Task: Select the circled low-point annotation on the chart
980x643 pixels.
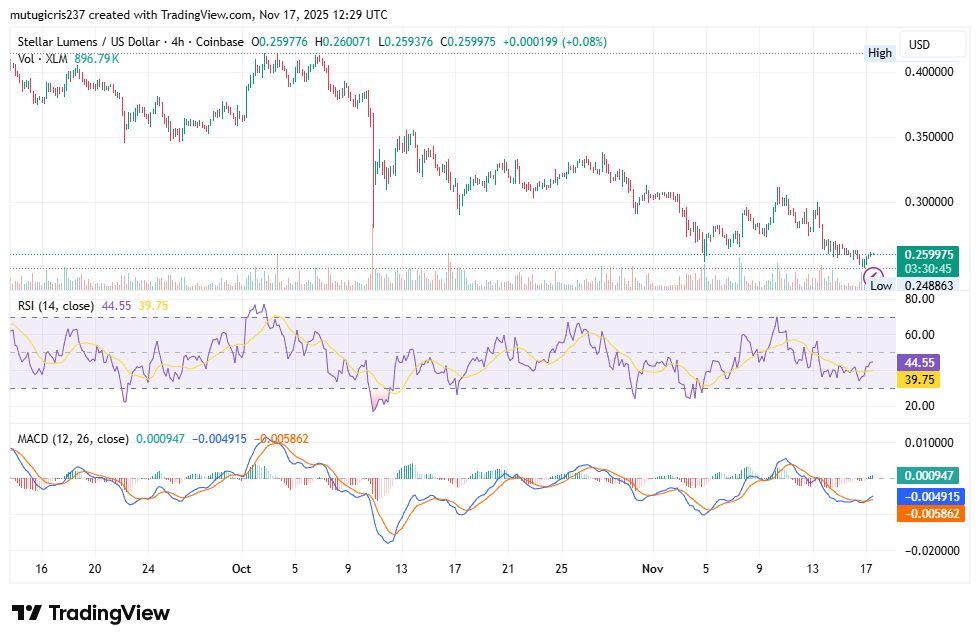Action: (872, 276)
